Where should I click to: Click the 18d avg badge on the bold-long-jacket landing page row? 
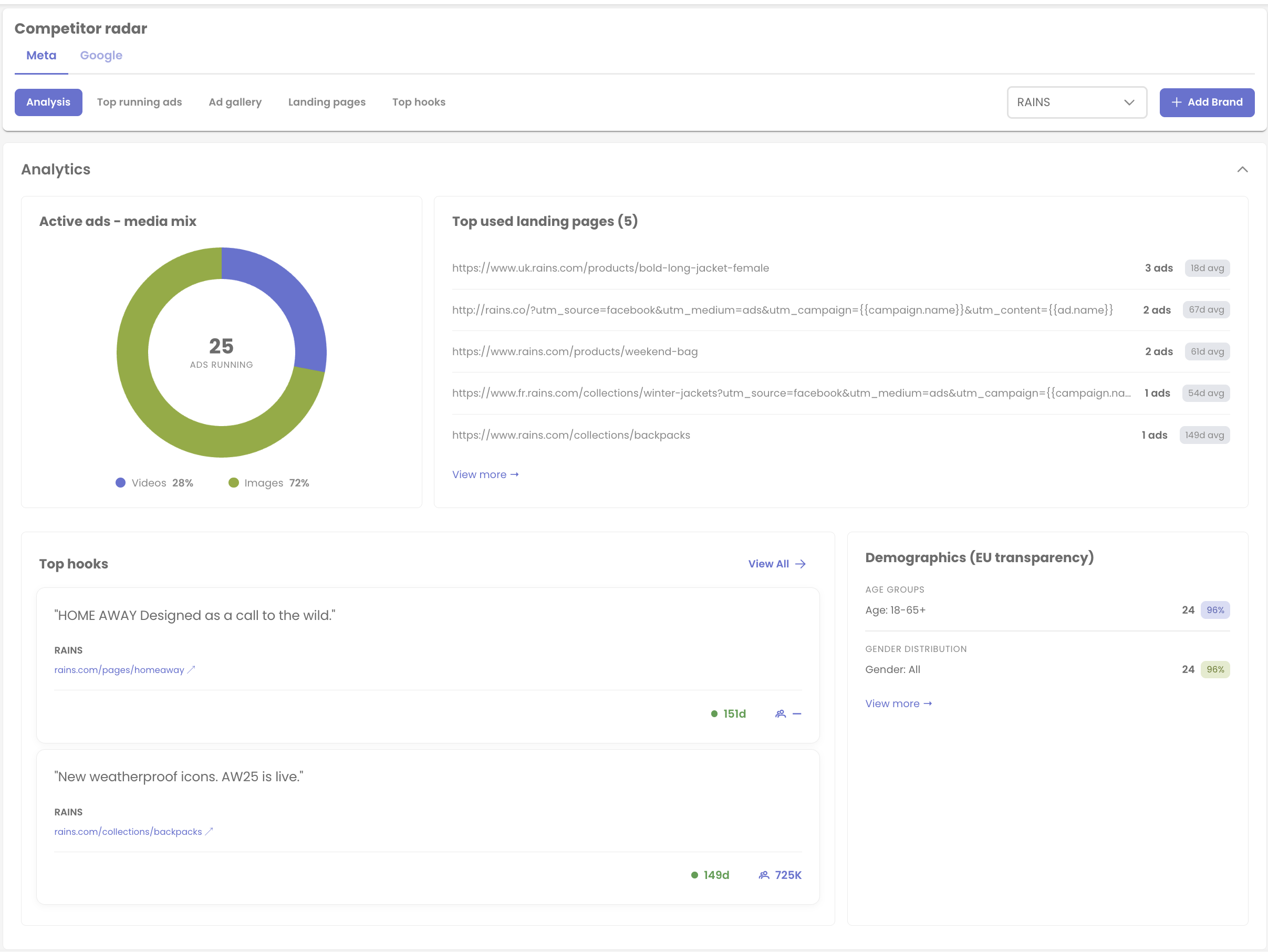click(1207, 268)
